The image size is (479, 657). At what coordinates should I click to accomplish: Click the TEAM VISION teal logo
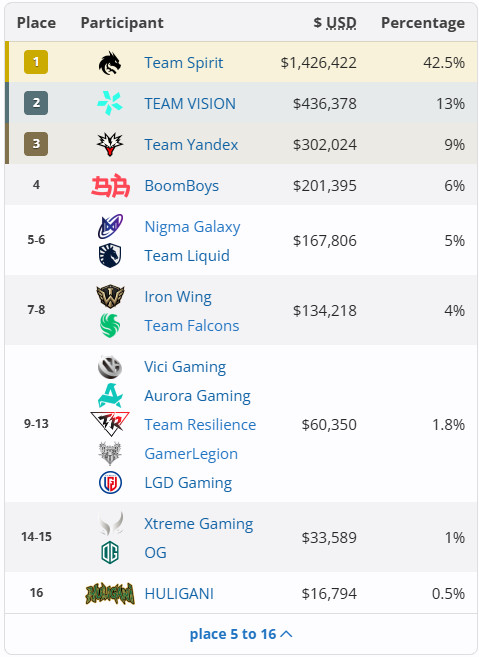[x=110, y=103]
